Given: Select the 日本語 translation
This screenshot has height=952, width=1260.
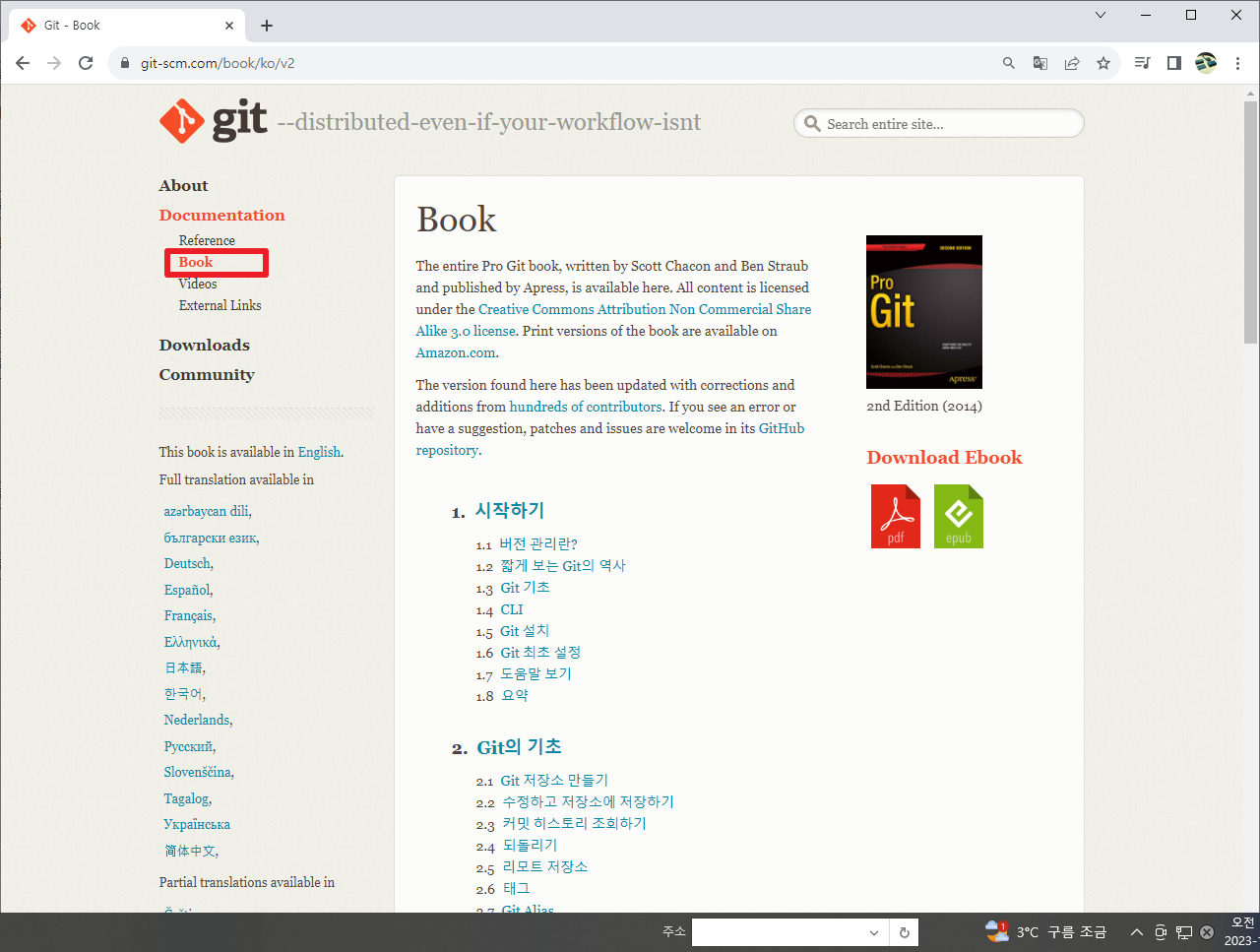Looking at the screenshot, I should 183,667.
